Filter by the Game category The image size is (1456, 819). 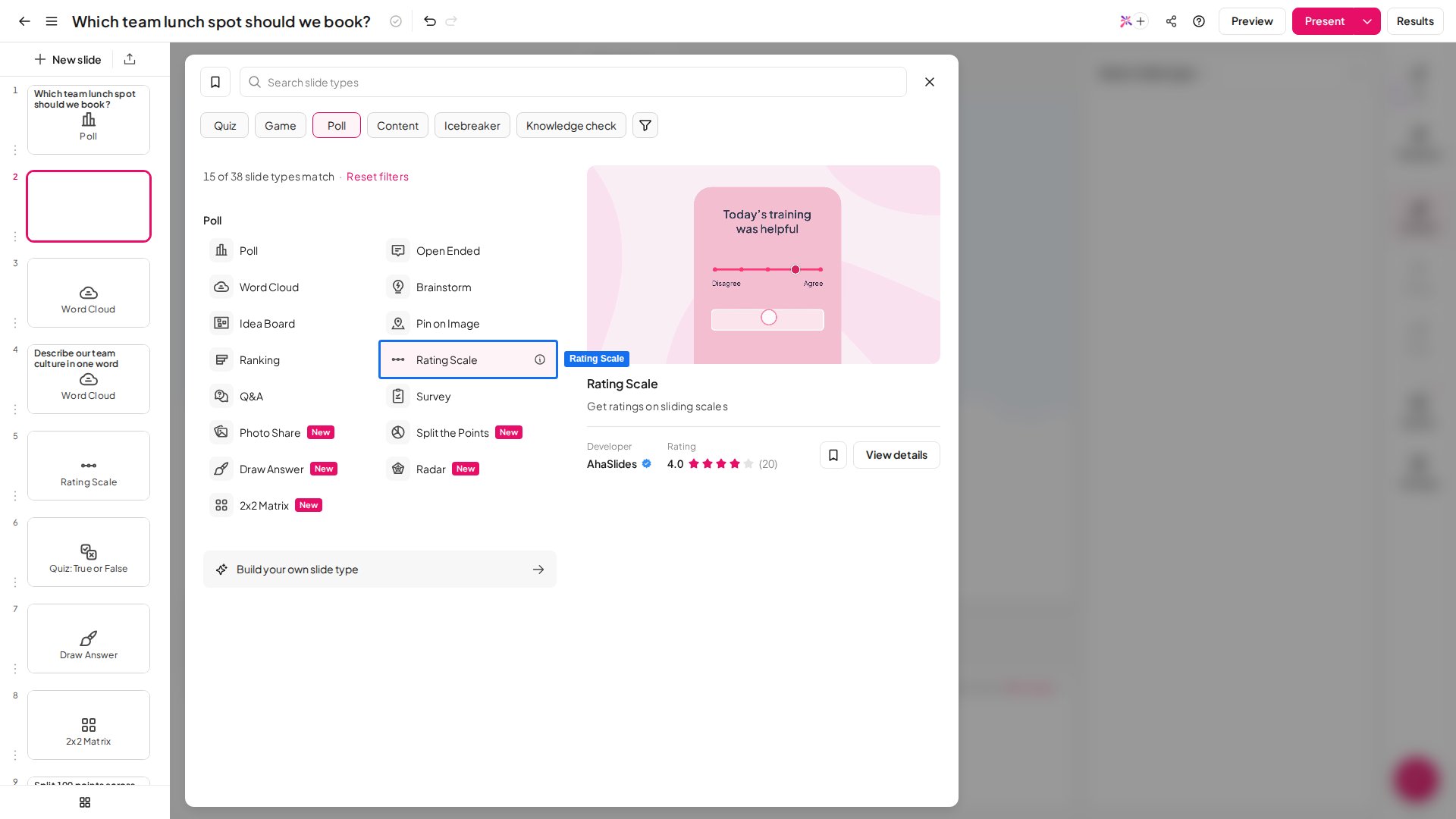281,125
